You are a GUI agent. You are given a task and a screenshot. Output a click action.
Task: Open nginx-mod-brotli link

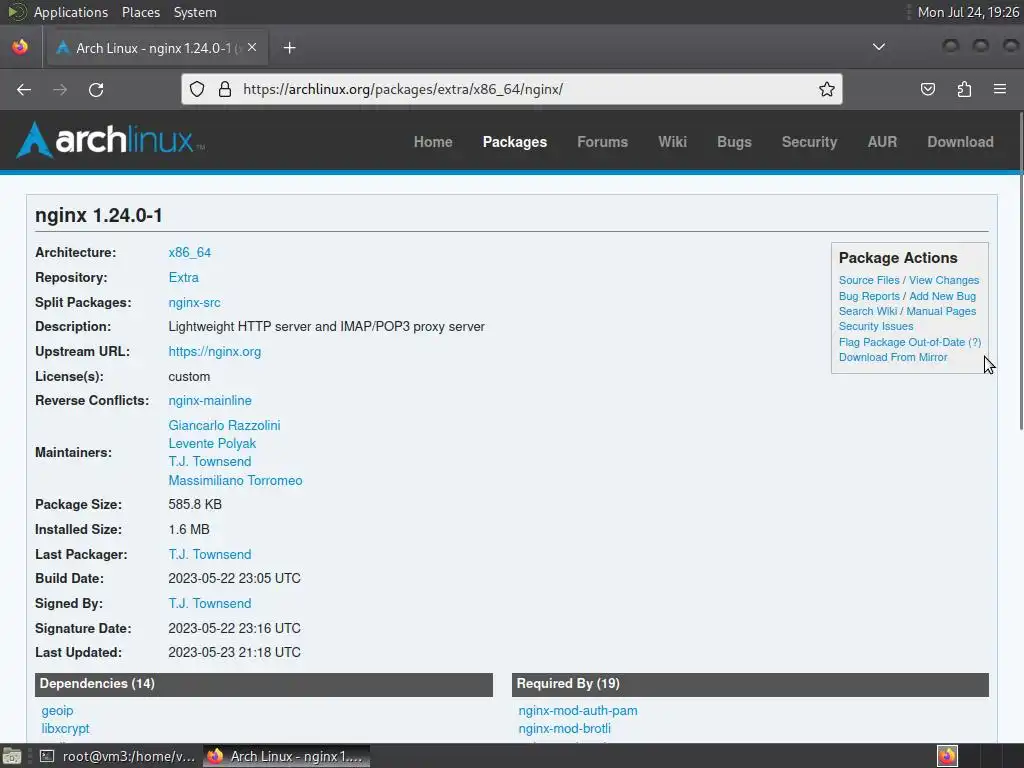[x=564, y=728]
